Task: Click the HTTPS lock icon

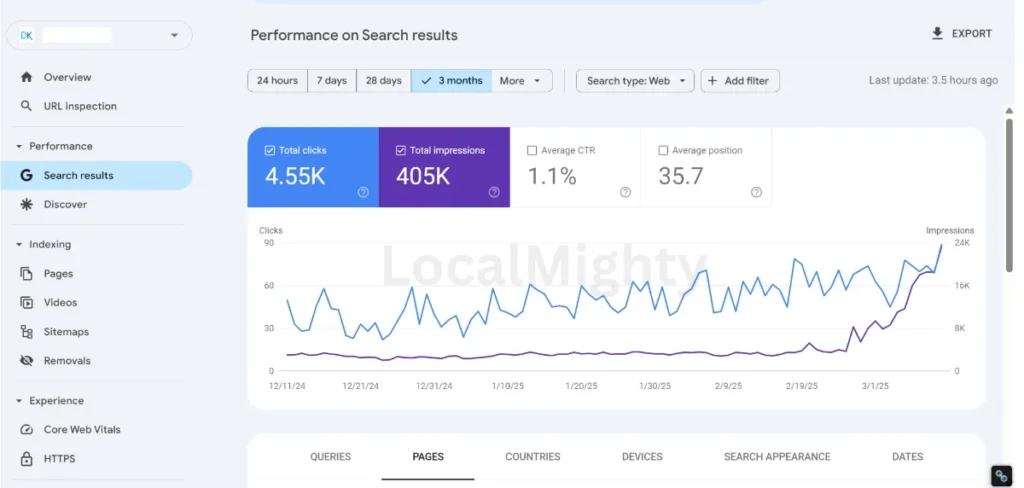Action: click(x=26, y=459)
